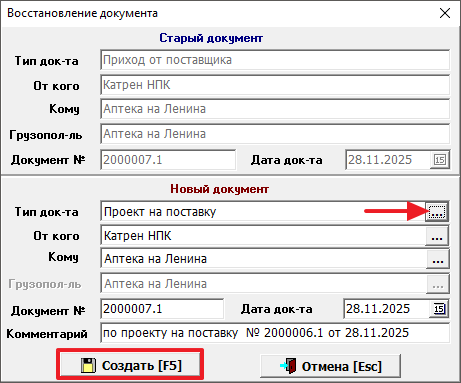The width and height of the screenshot is (461, 383).
Task: Click new document number field 2000007.1
Action: click(162, 309)
